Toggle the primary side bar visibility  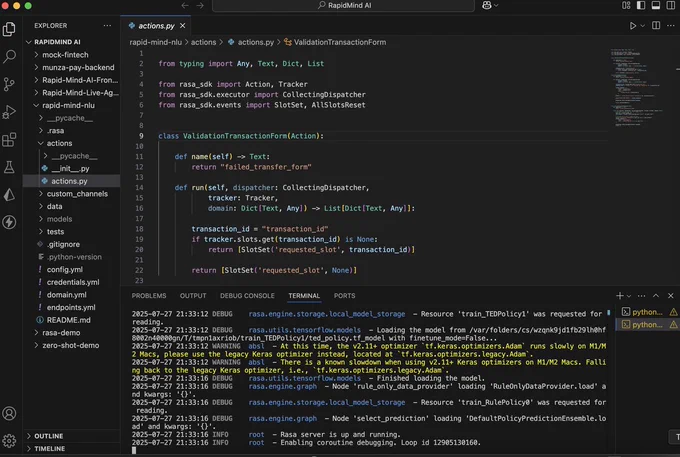641,5
